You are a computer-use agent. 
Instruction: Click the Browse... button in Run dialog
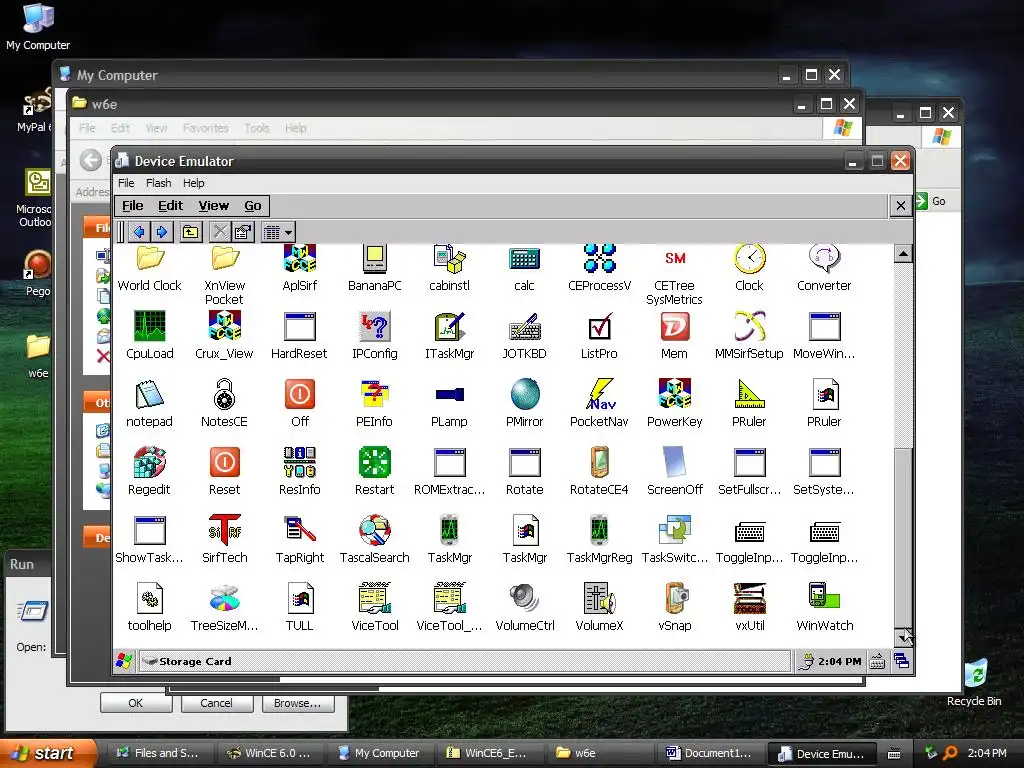(x=298, y=703)
